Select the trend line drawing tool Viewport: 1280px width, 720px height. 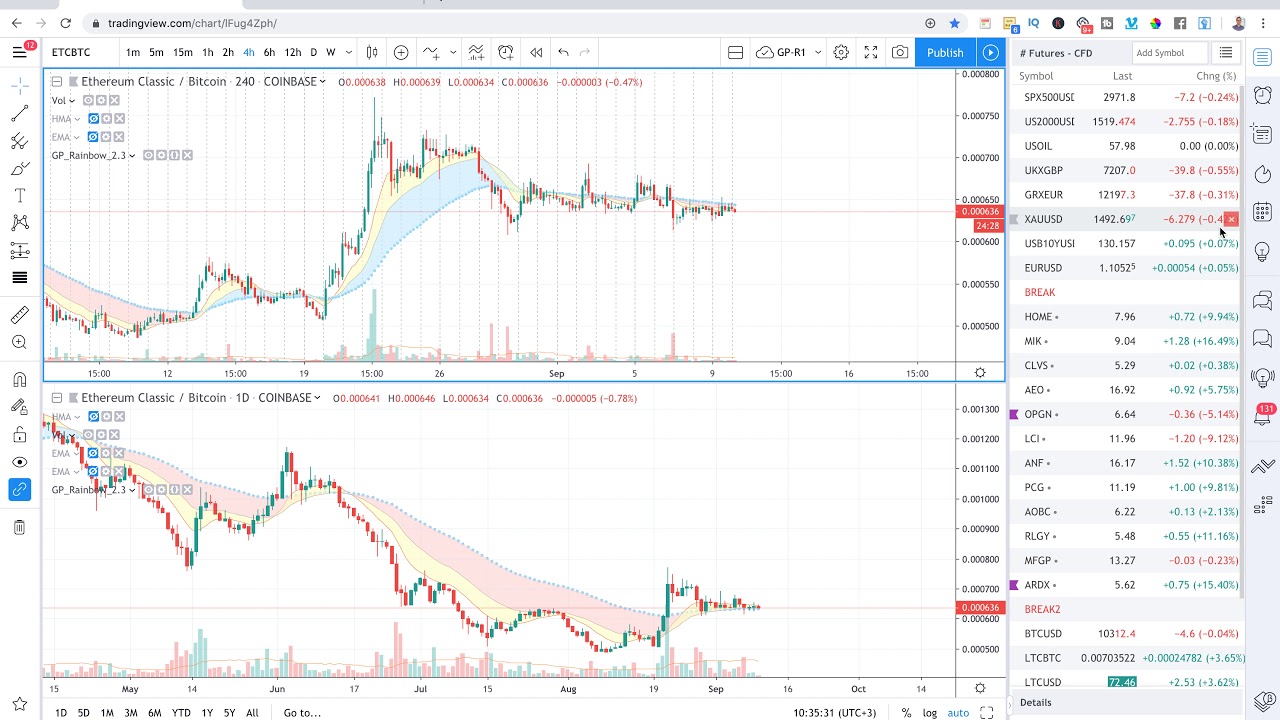pyautogui.click(x=19, y=115)
